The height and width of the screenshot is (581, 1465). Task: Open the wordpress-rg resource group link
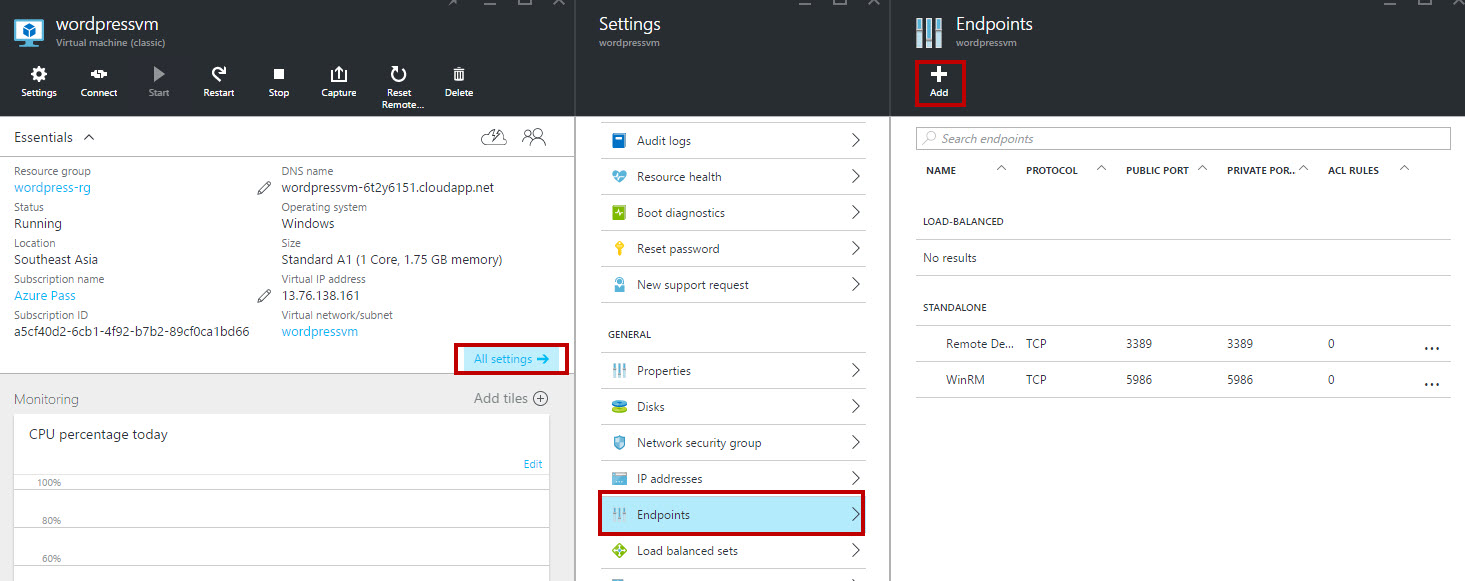(x=52, y=188)
